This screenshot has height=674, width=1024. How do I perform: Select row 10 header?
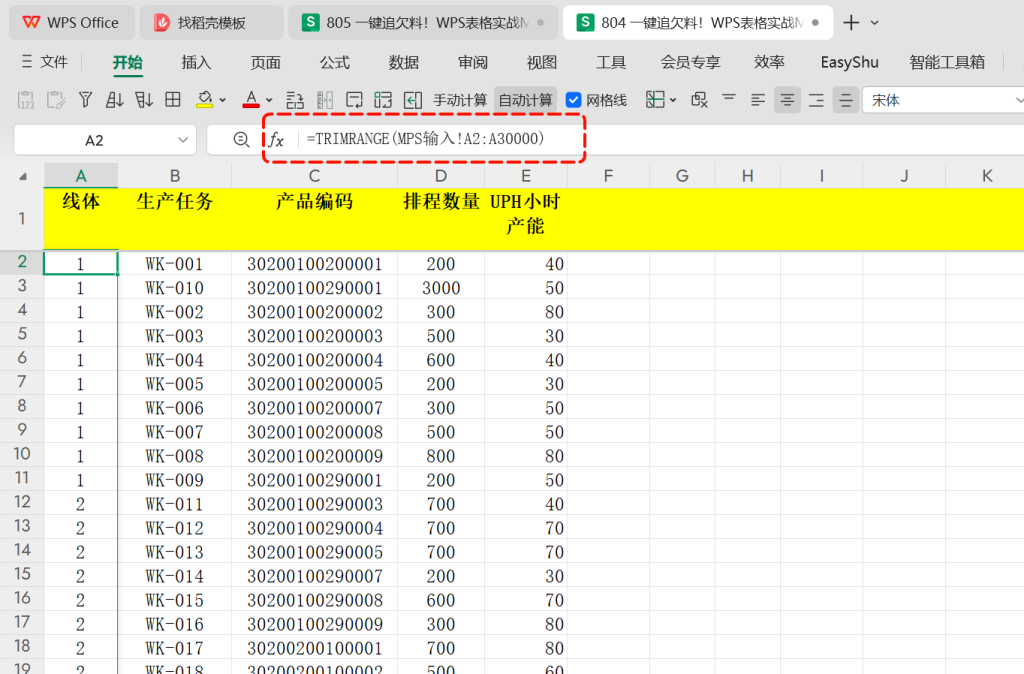(x=22, y=454)
